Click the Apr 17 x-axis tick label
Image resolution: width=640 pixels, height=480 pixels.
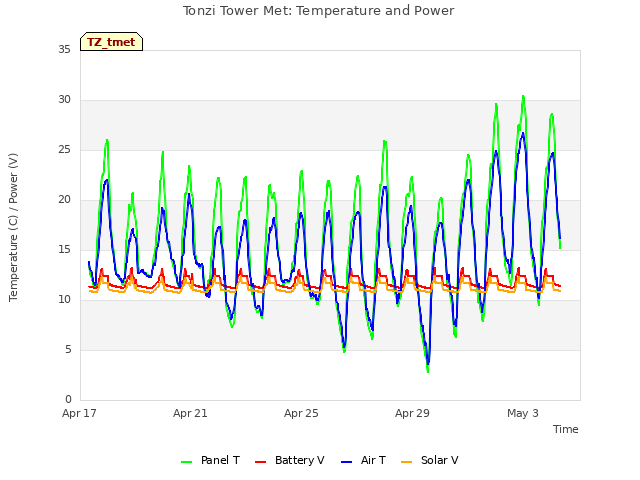click(x=79, y=413)
